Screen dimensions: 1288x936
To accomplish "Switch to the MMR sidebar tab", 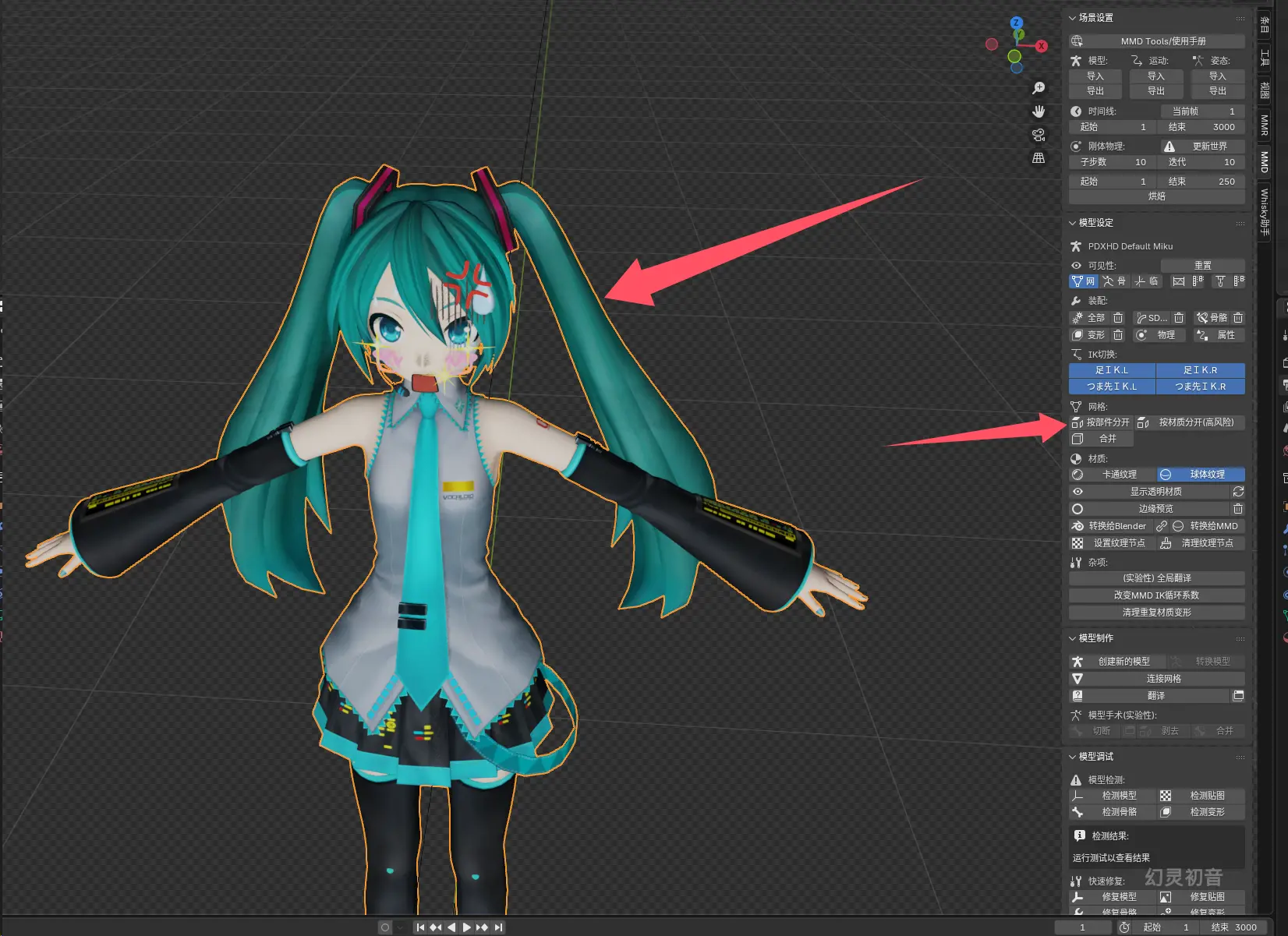I will 1264,125.
